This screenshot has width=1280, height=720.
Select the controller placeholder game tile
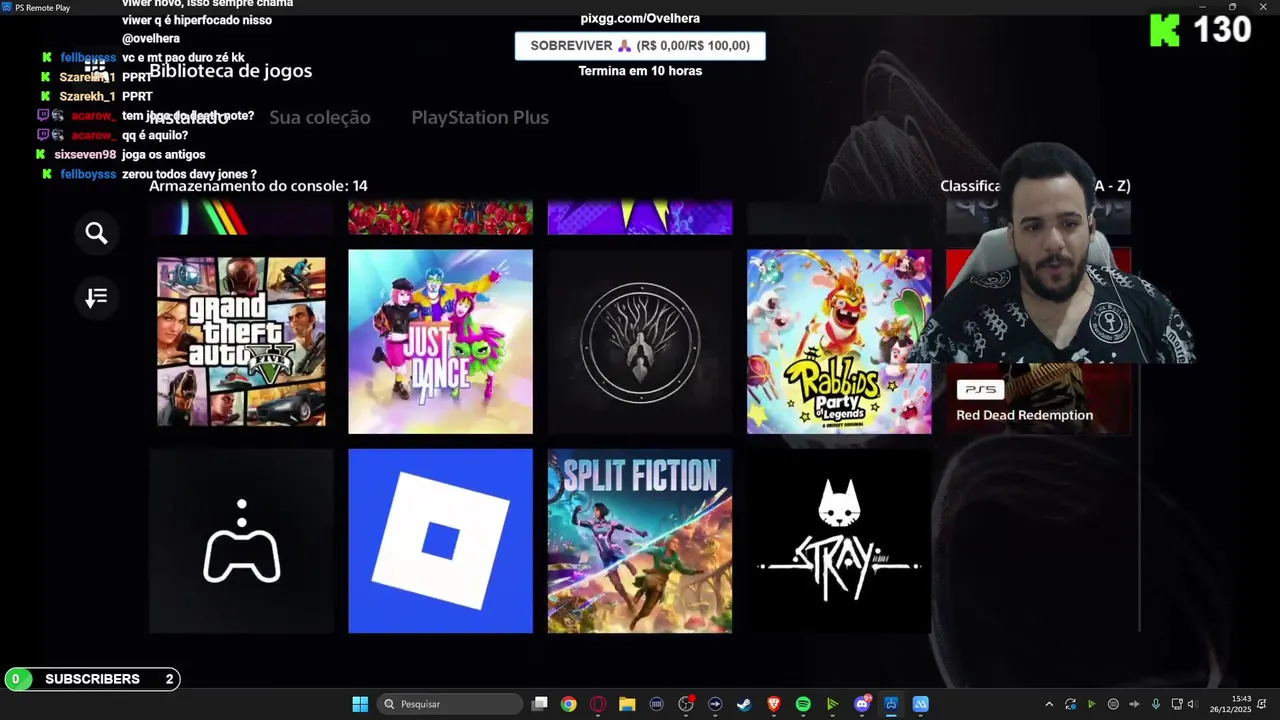coord(241,541)
